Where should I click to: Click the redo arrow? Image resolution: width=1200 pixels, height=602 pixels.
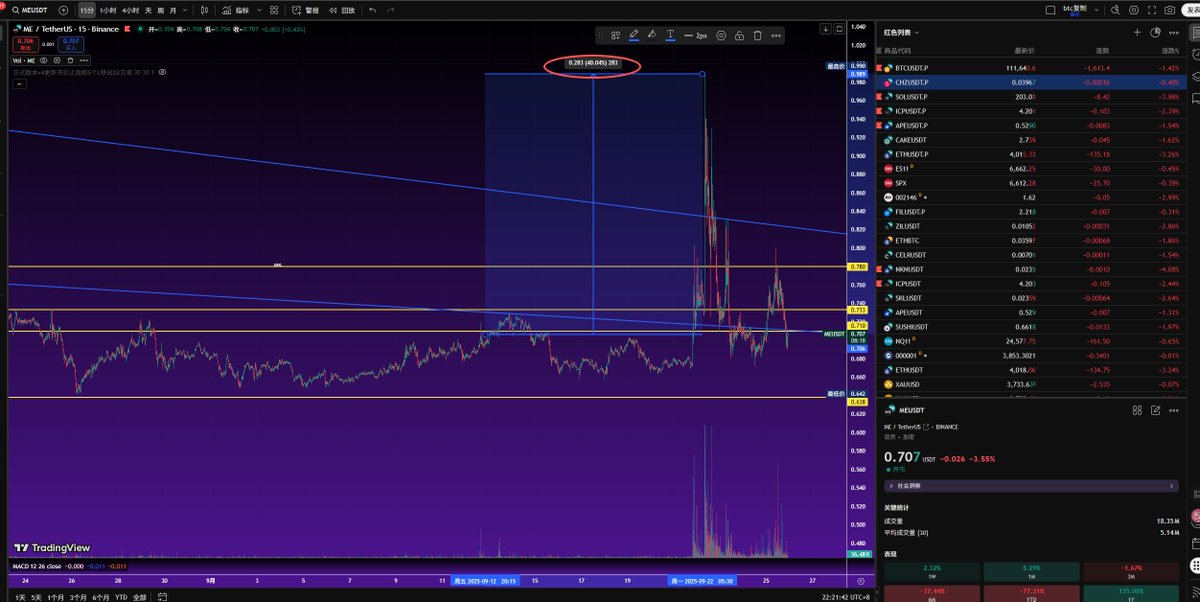pos(390,10)
